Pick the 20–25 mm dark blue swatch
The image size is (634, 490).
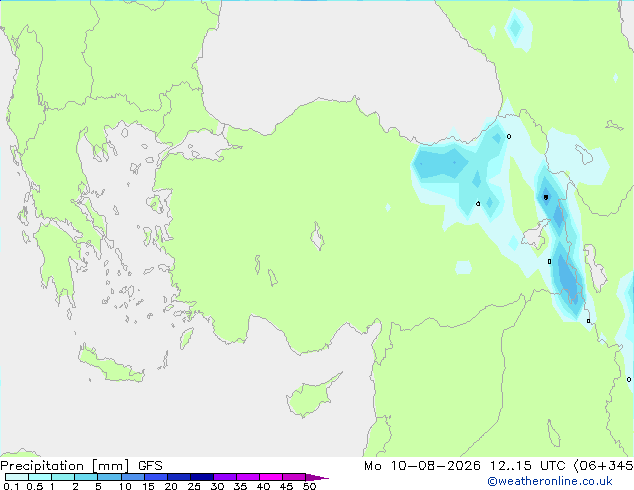point(179,477)
